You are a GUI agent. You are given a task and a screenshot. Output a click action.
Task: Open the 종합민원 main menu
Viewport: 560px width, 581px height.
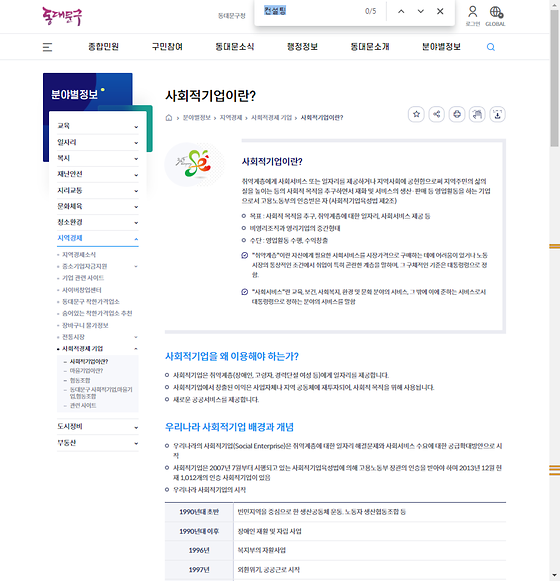(103, 47)
